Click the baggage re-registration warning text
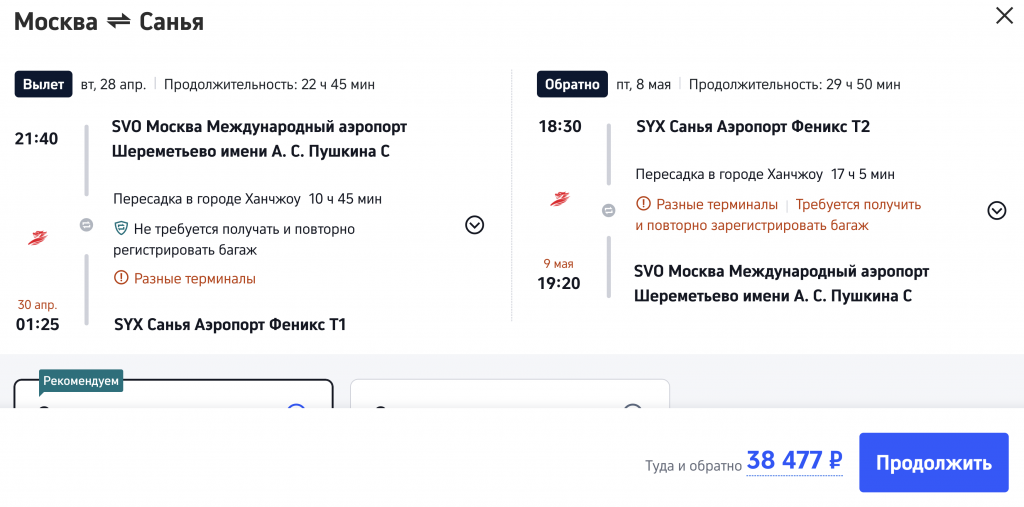The image size is (1024, 507). tap(778, 215)
